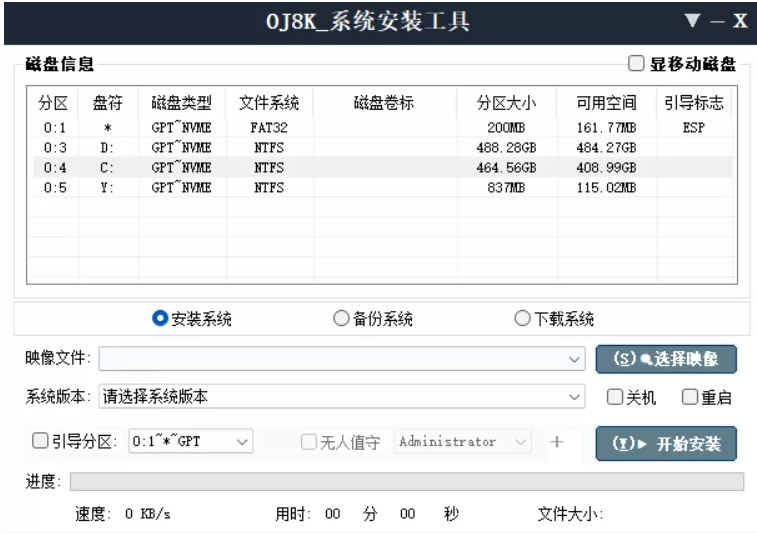Image resolution: width=757 pixels, height=533 pixels.
Task: Click drive letter D: cell
Action: click(107, 147)
